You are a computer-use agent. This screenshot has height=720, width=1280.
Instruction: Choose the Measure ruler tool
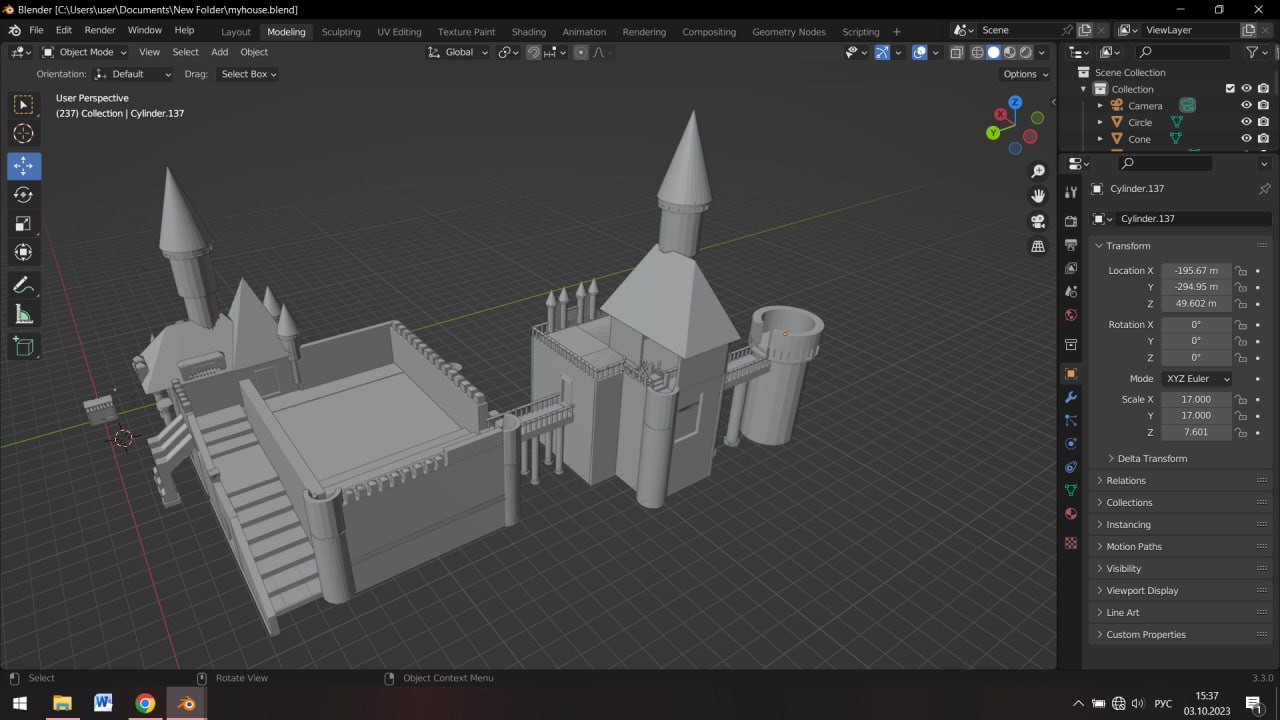(24, 315)
